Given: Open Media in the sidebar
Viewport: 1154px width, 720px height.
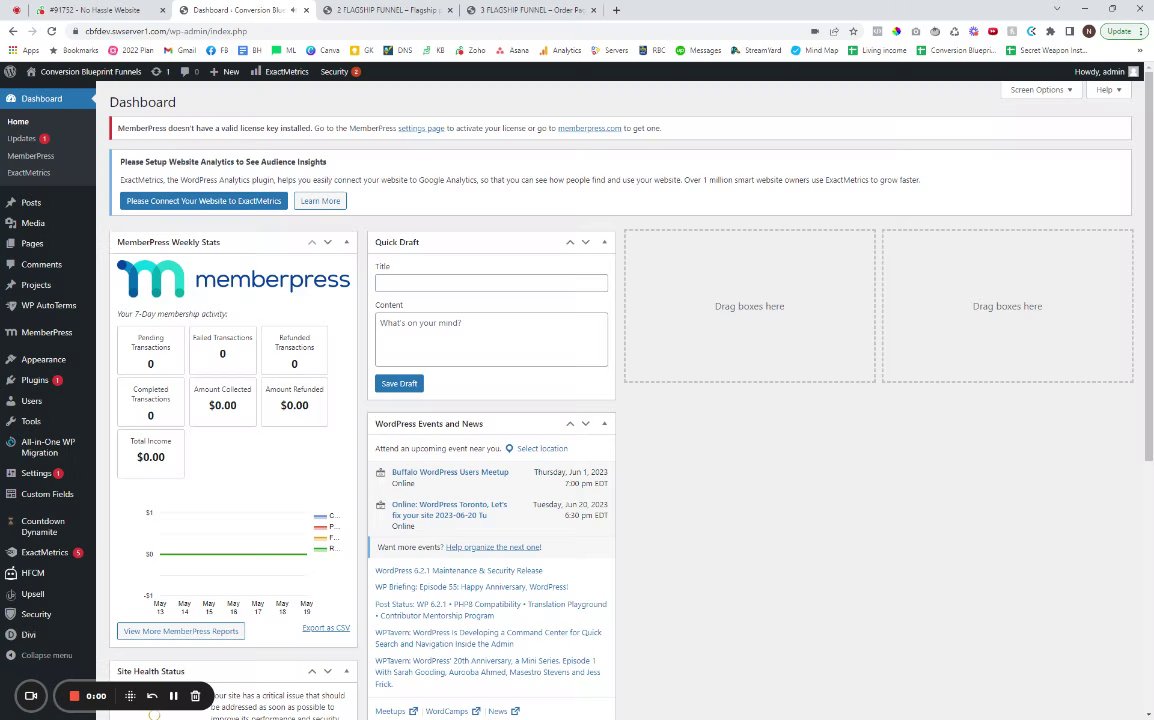Looking at the screenshot, I should [32, 223].
